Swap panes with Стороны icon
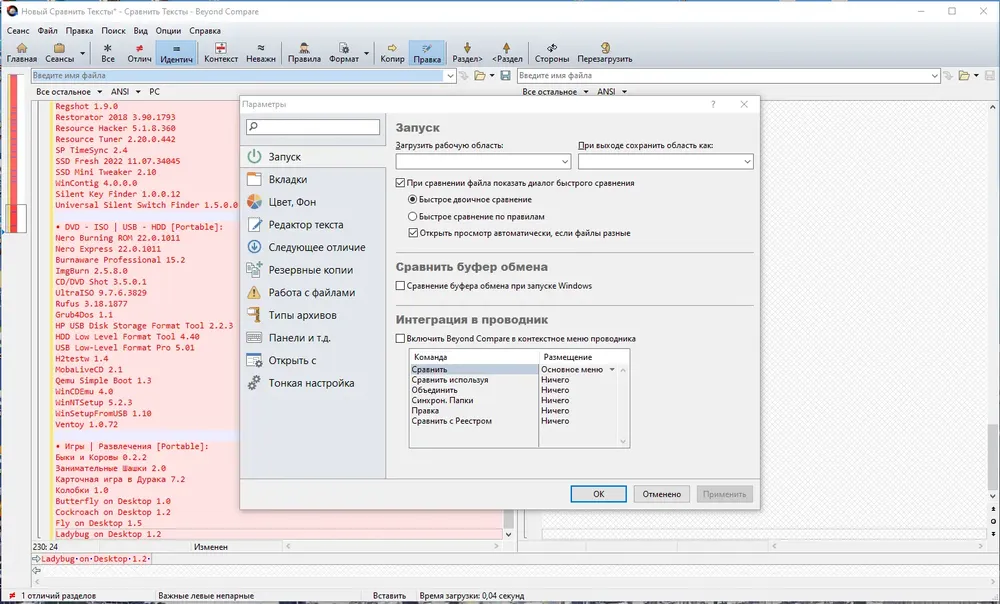 [x=552, y=53]
